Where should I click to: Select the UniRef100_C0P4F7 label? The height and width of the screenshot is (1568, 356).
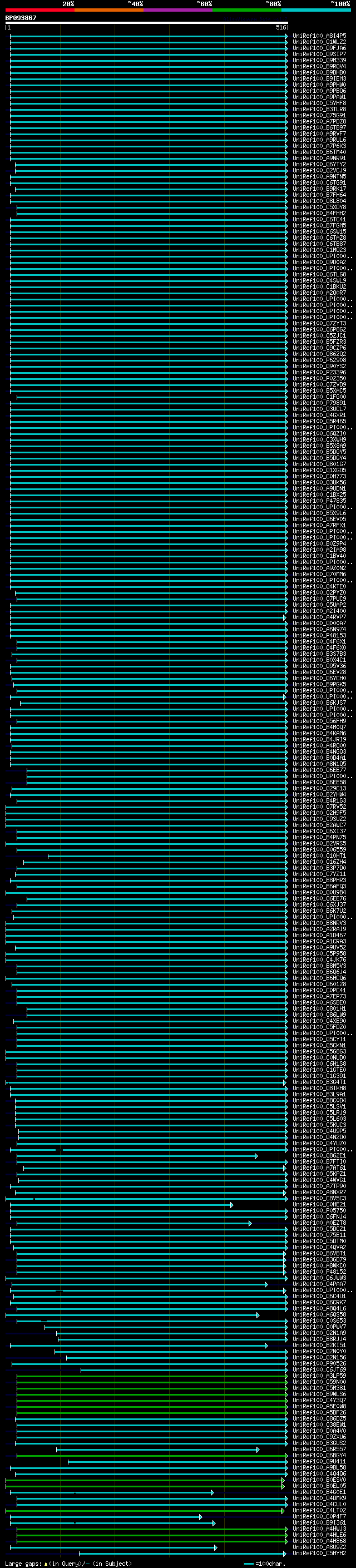(319, 1516)
